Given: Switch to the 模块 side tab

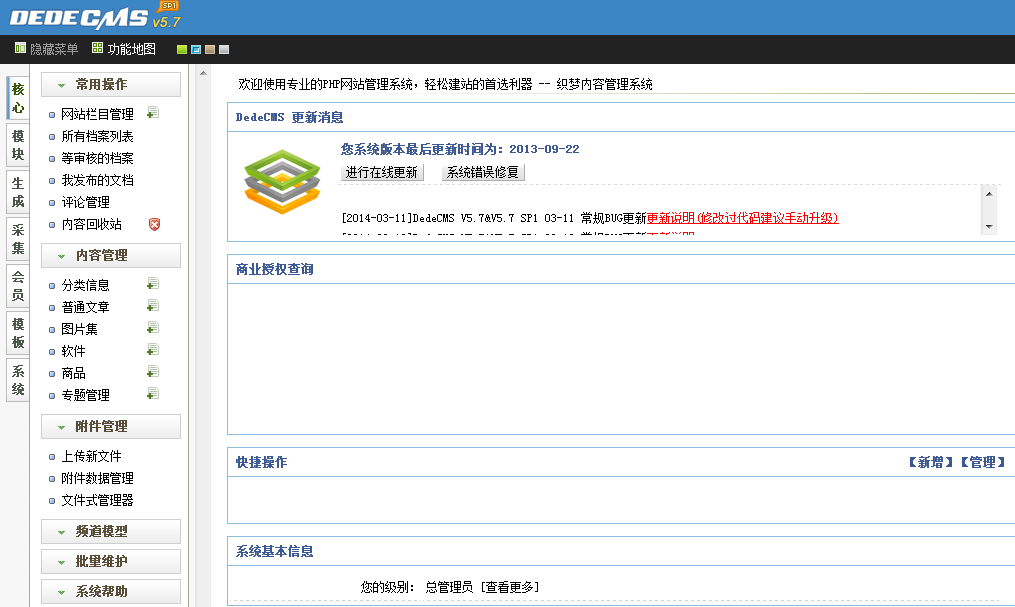Looking at the screenshot, I should (18, 145).
